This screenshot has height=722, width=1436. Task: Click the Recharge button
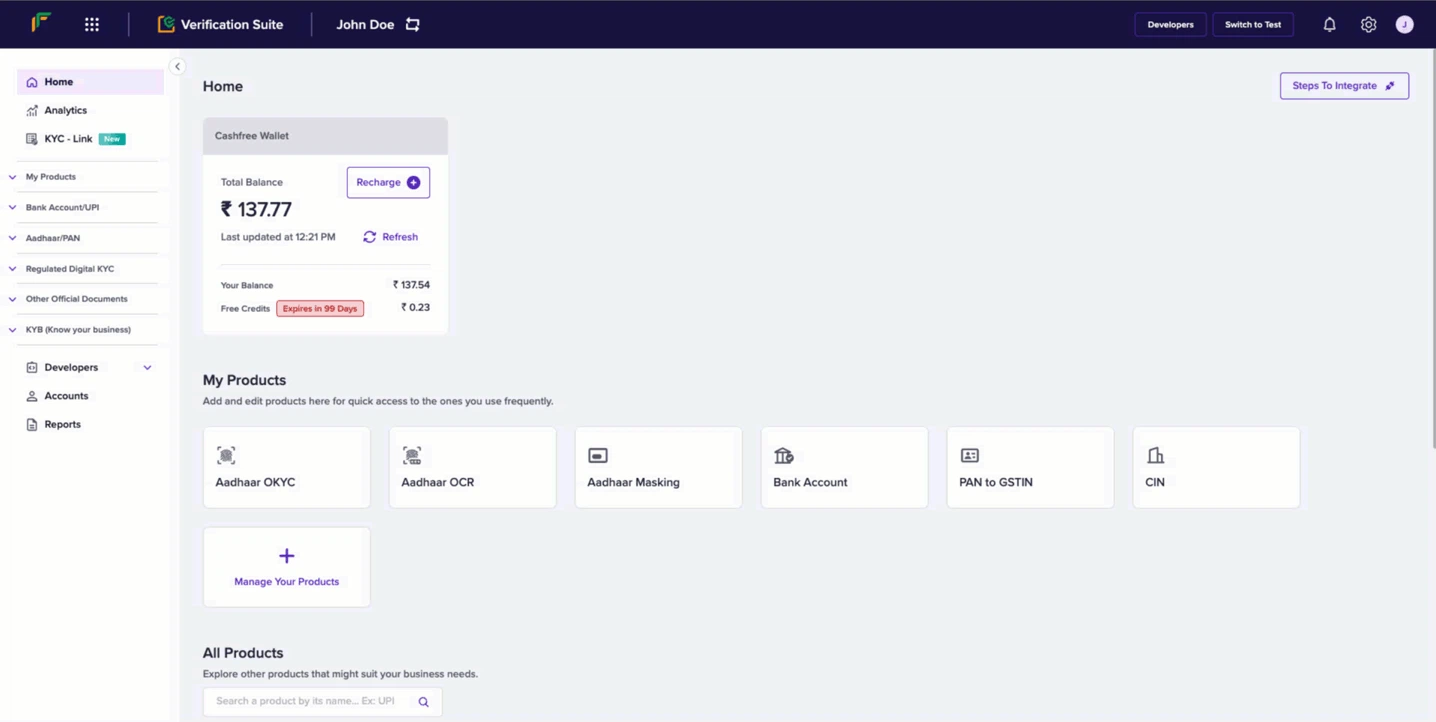(388, 182)
